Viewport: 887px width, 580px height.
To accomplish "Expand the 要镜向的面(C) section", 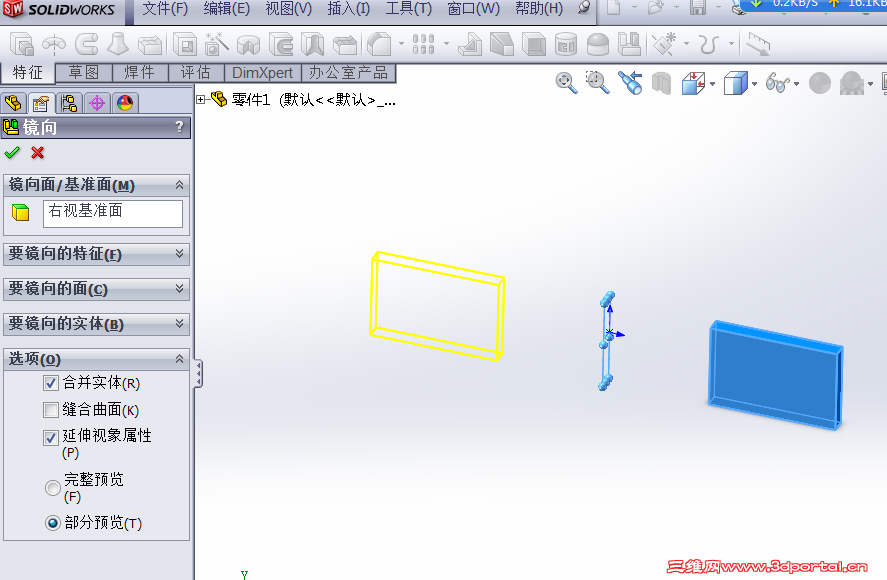I will [x=179, y=289].
